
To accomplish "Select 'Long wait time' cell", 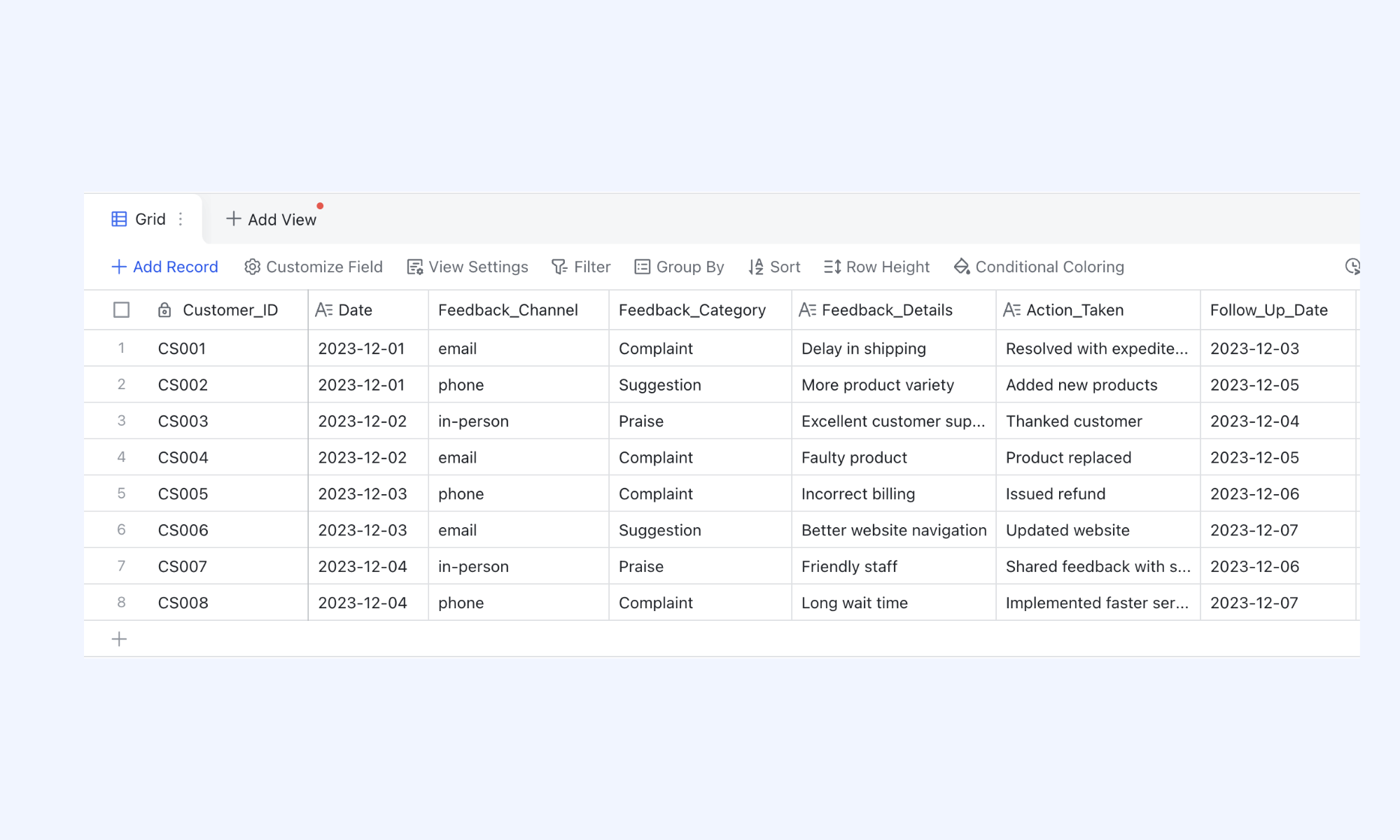I will coord(894,603).
